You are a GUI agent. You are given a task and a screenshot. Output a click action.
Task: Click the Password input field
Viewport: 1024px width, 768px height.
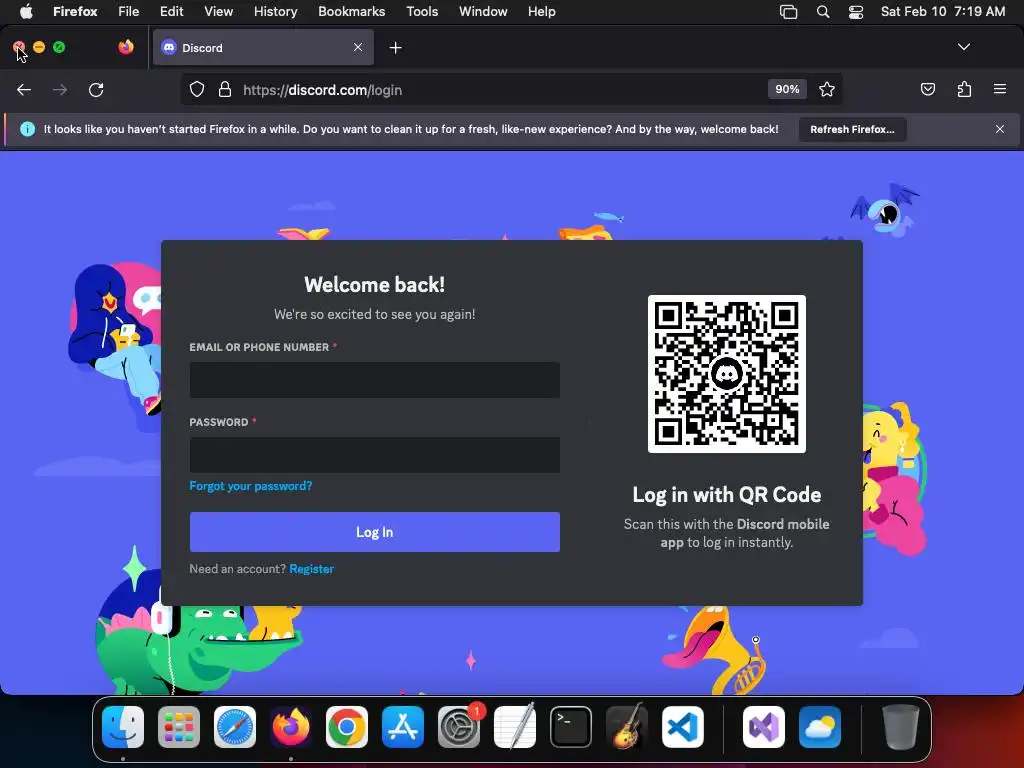click(x=374, y=455)
